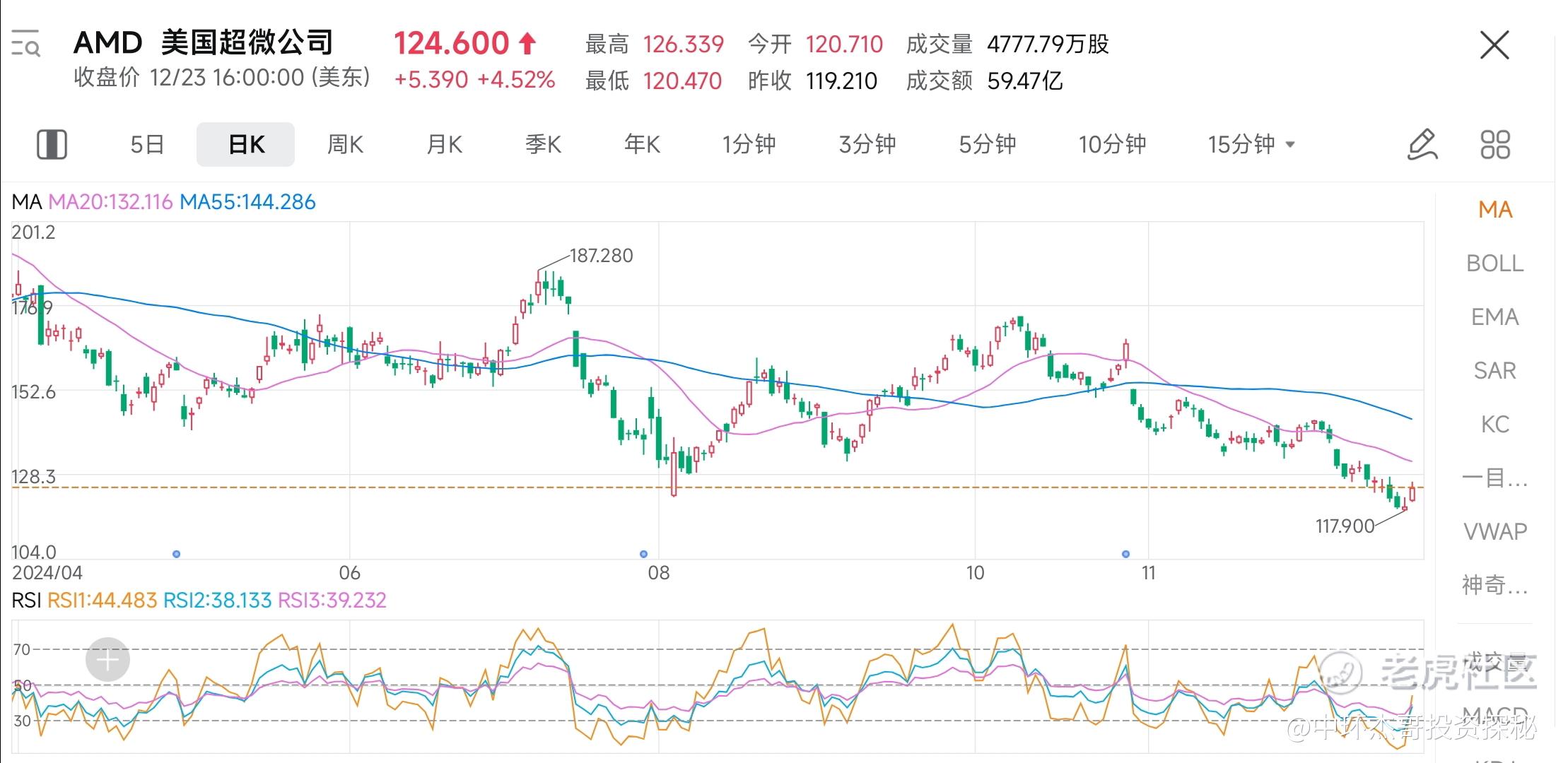Switch to the 月K monthly tab

tap(444, 144)
